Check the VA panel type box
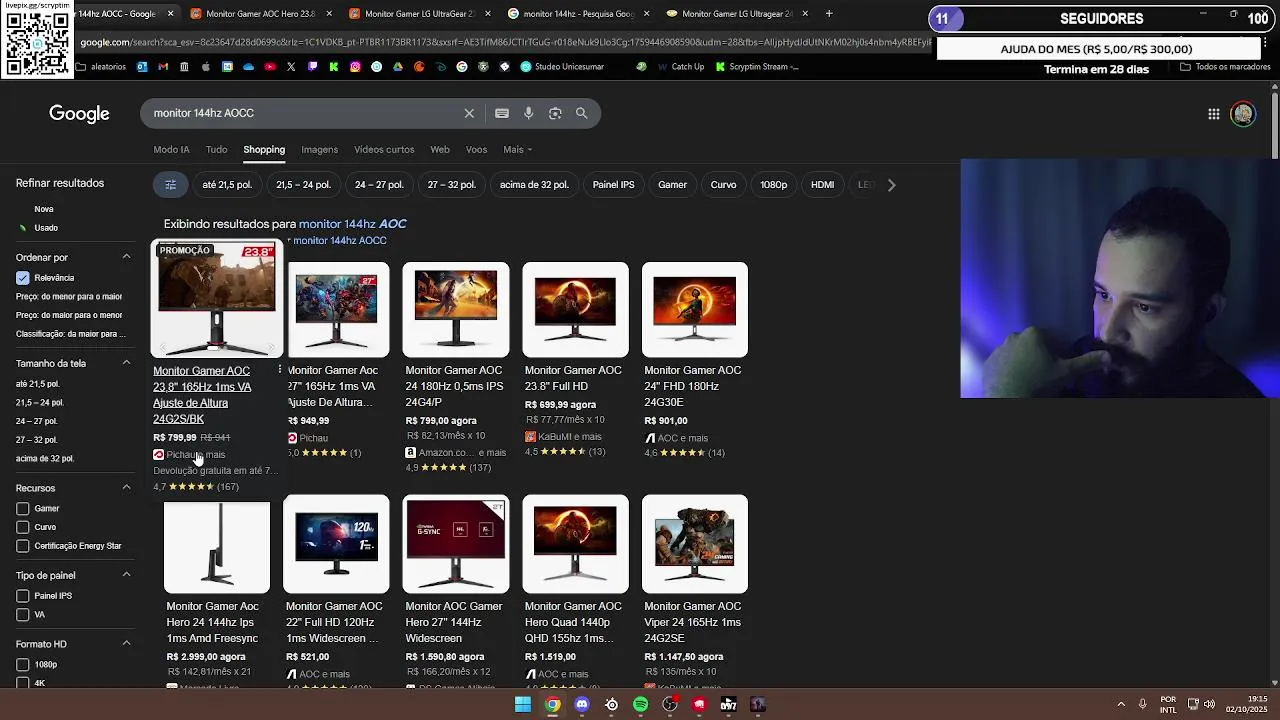Screen dimensions: 1280x720 [x=23, y=615]
